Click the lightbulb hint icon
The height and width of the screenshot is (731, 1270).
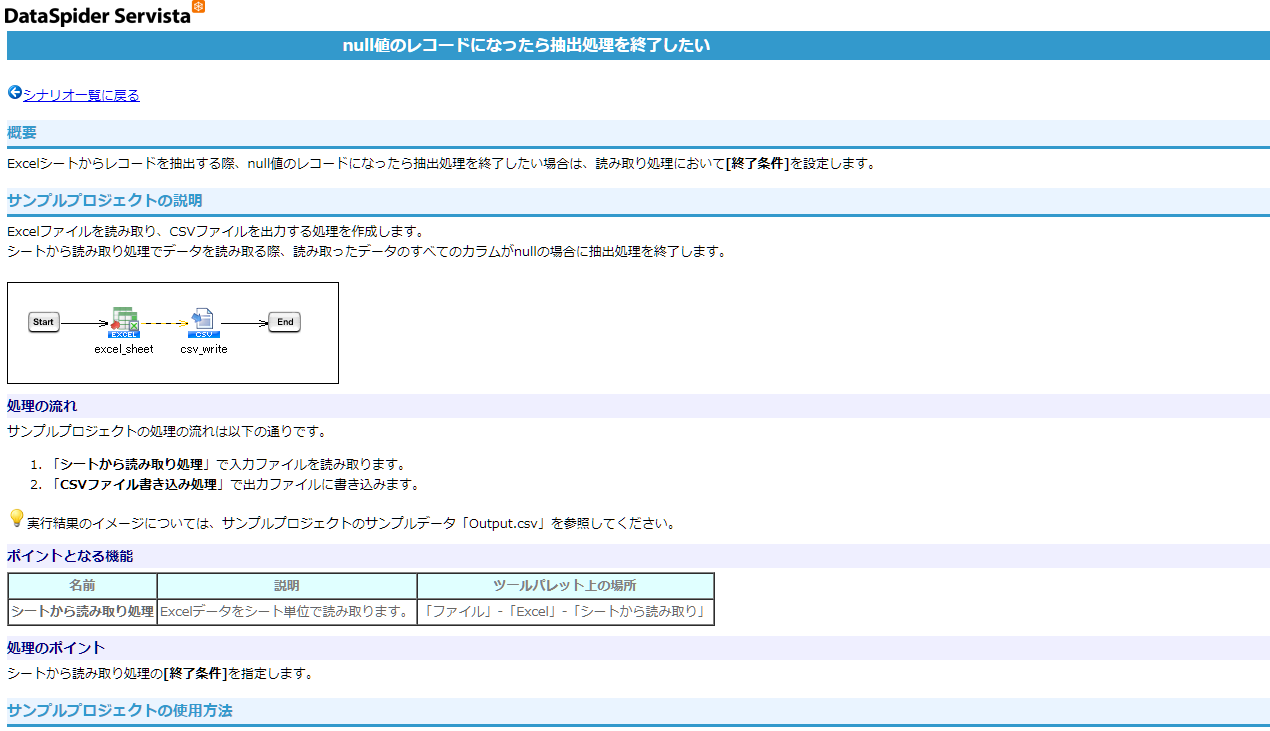(16, 518)
